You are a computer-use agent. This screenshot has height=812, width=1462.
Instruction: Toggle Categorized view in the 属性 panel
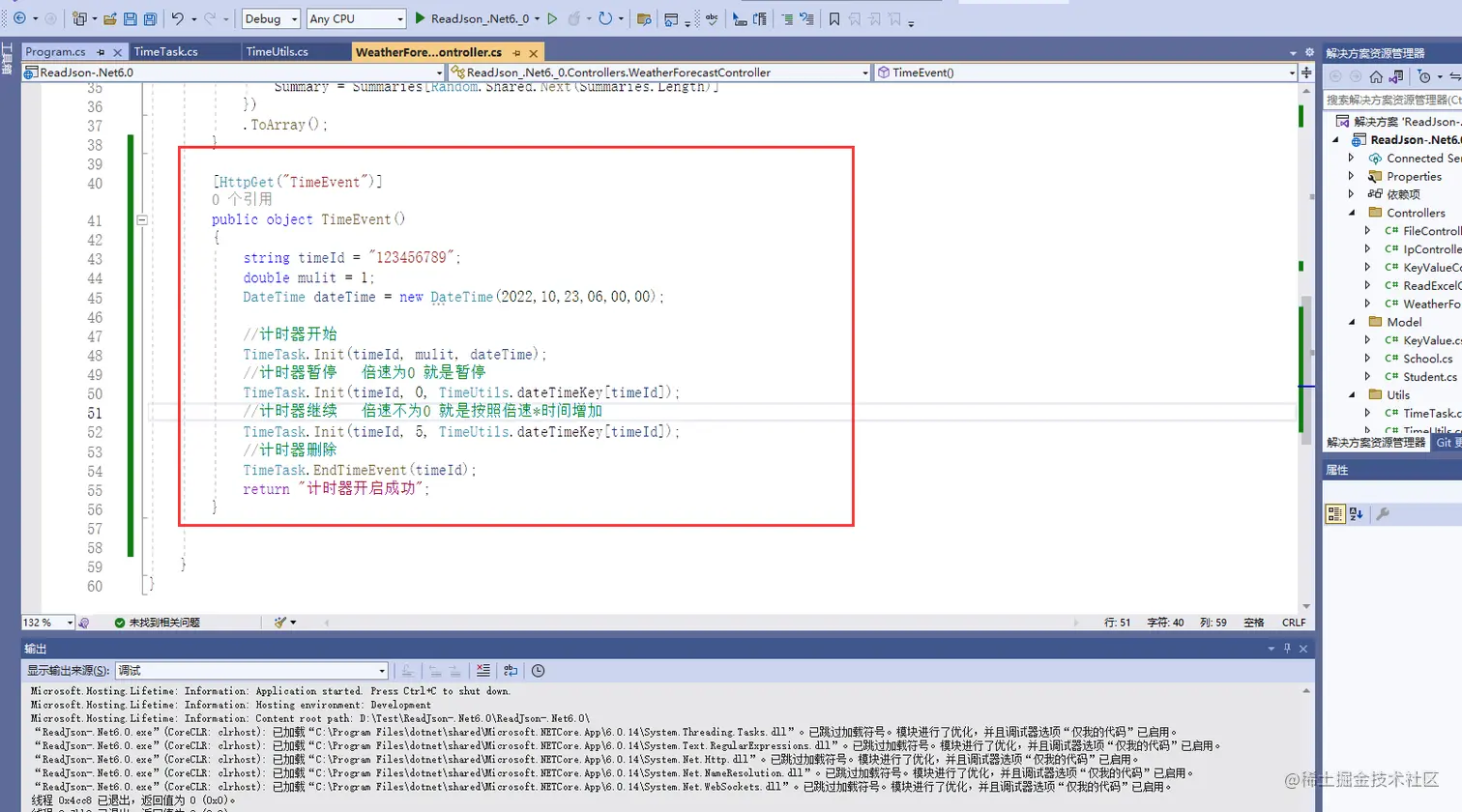(1335, 514)
